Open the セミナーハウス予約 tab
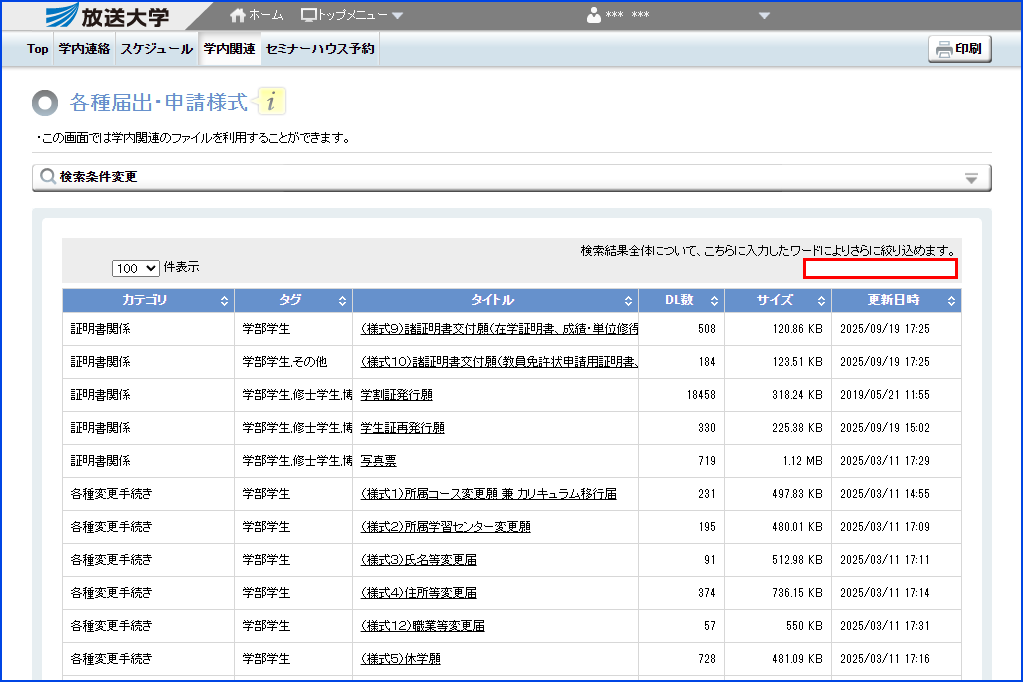The width and height of the screenshot is (1023, 682). click(x=320, y=48)
